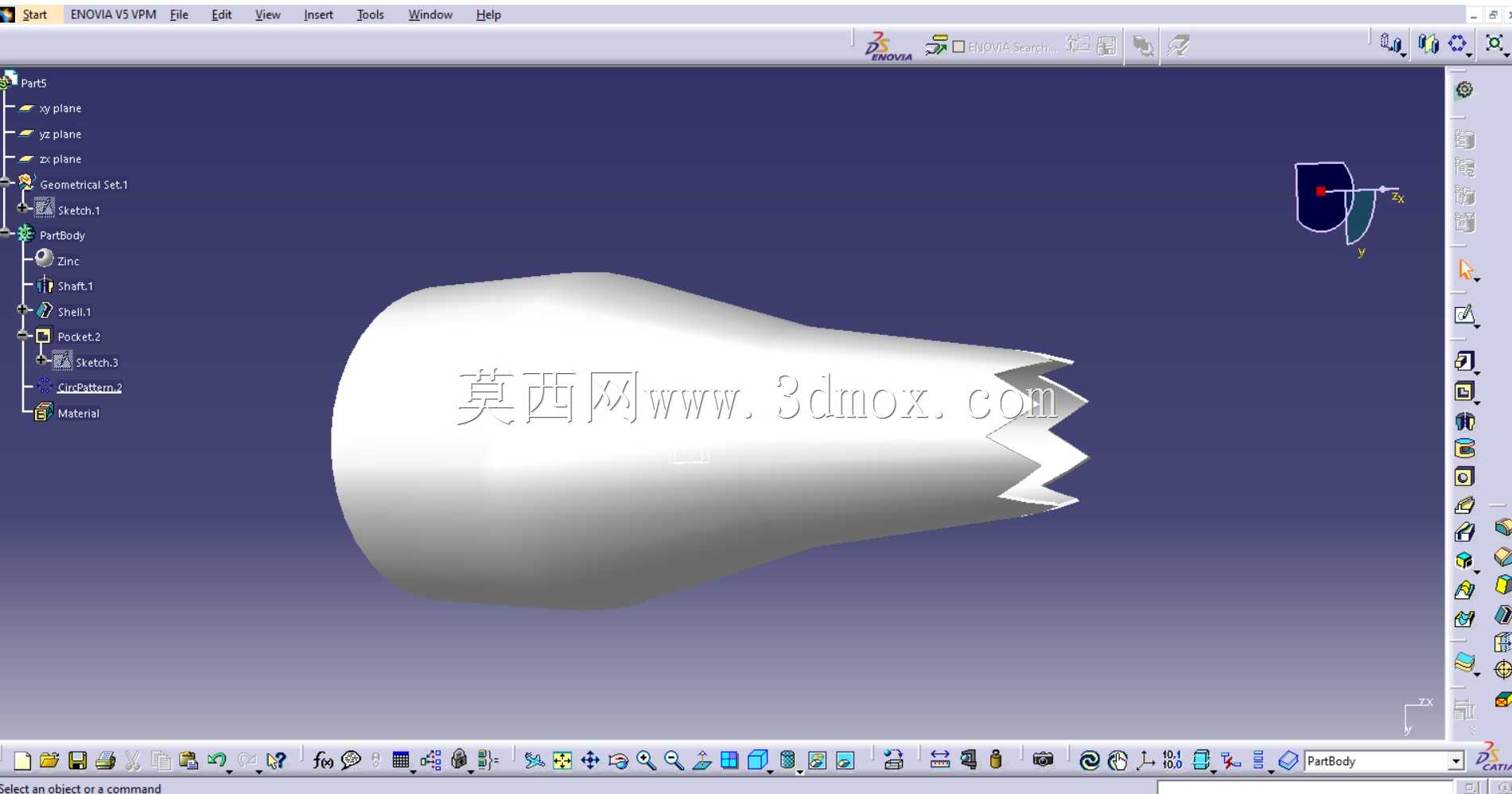The image size is (1512, 794).
Task: Click the Open file icon
Action: [x=49, y=761]
